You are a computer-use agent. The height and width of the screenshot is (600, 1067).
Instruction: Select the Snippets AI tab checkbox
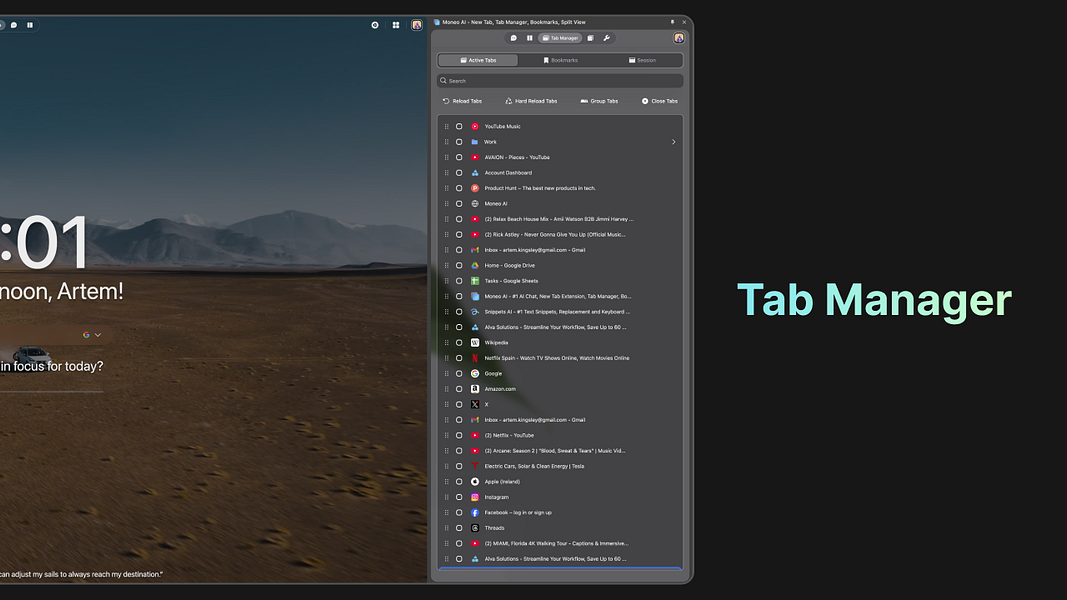(459, 312)
